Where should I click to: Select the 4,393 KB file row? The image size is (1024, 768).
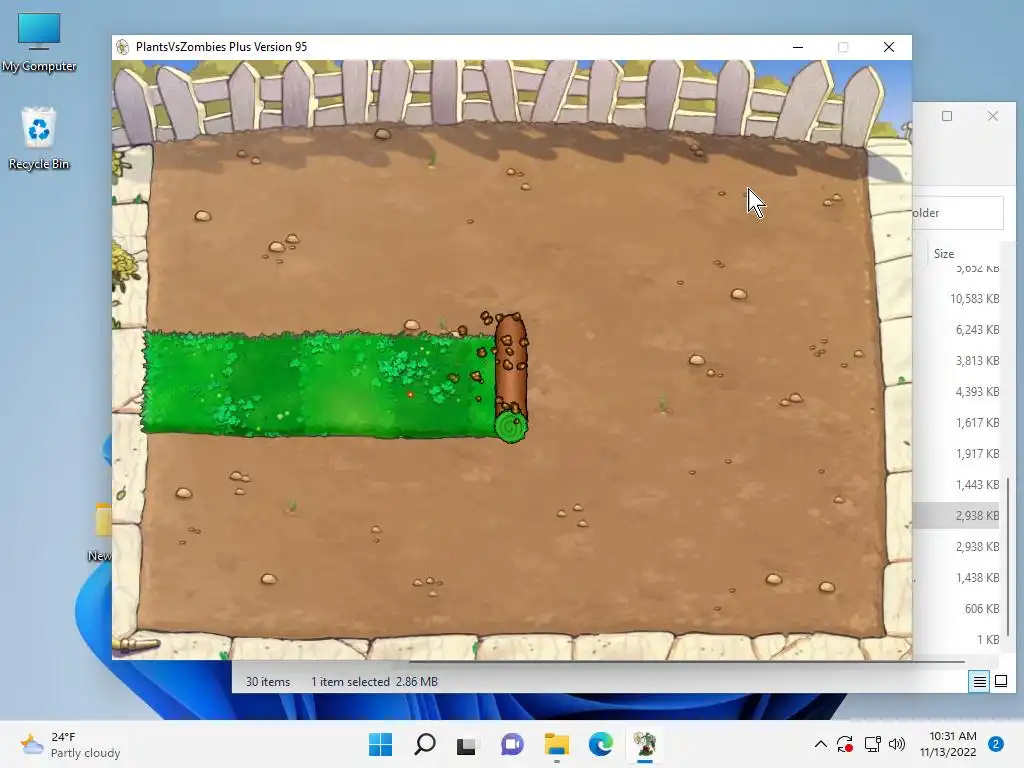point(956,392)
